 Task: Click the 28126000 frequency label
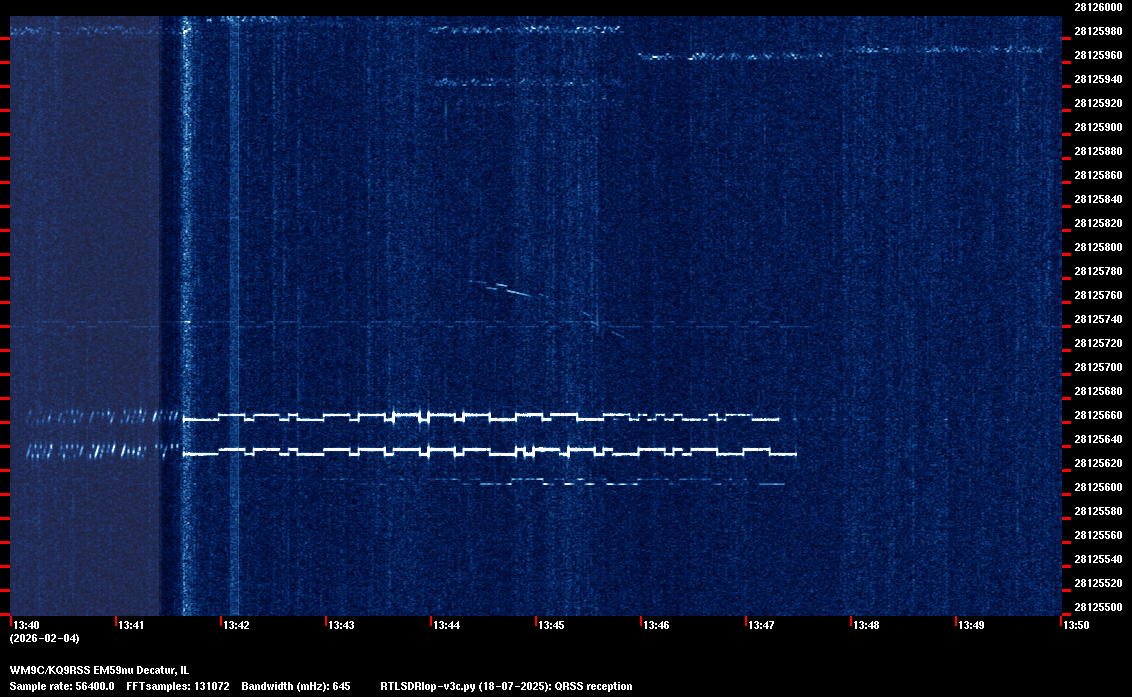tap(1097, 7)
